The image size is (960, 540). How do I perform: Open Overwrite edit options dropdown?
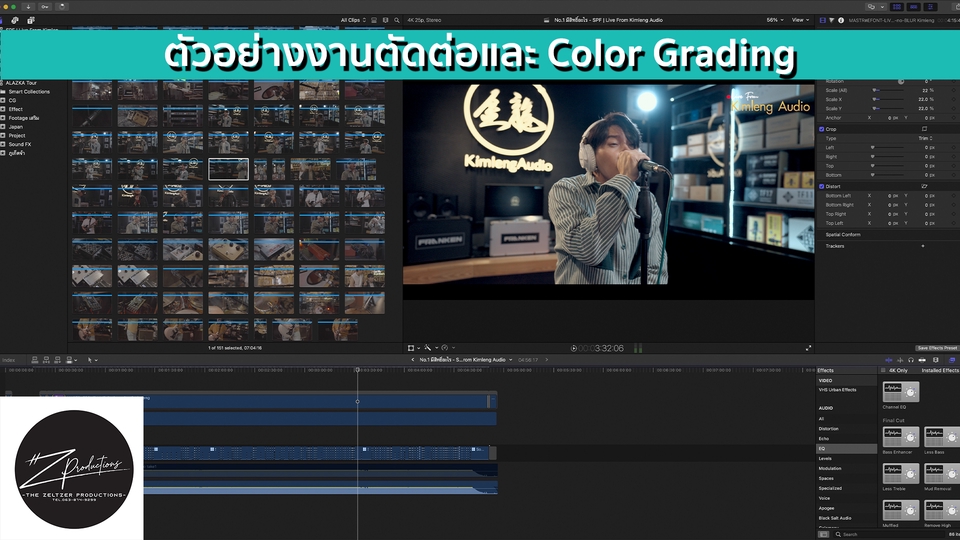[x=70, y=360]
